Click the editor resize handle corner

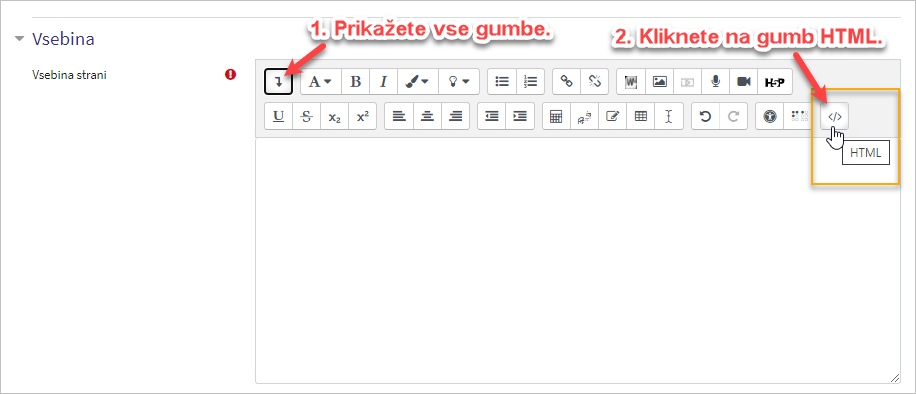click(894, 378)
